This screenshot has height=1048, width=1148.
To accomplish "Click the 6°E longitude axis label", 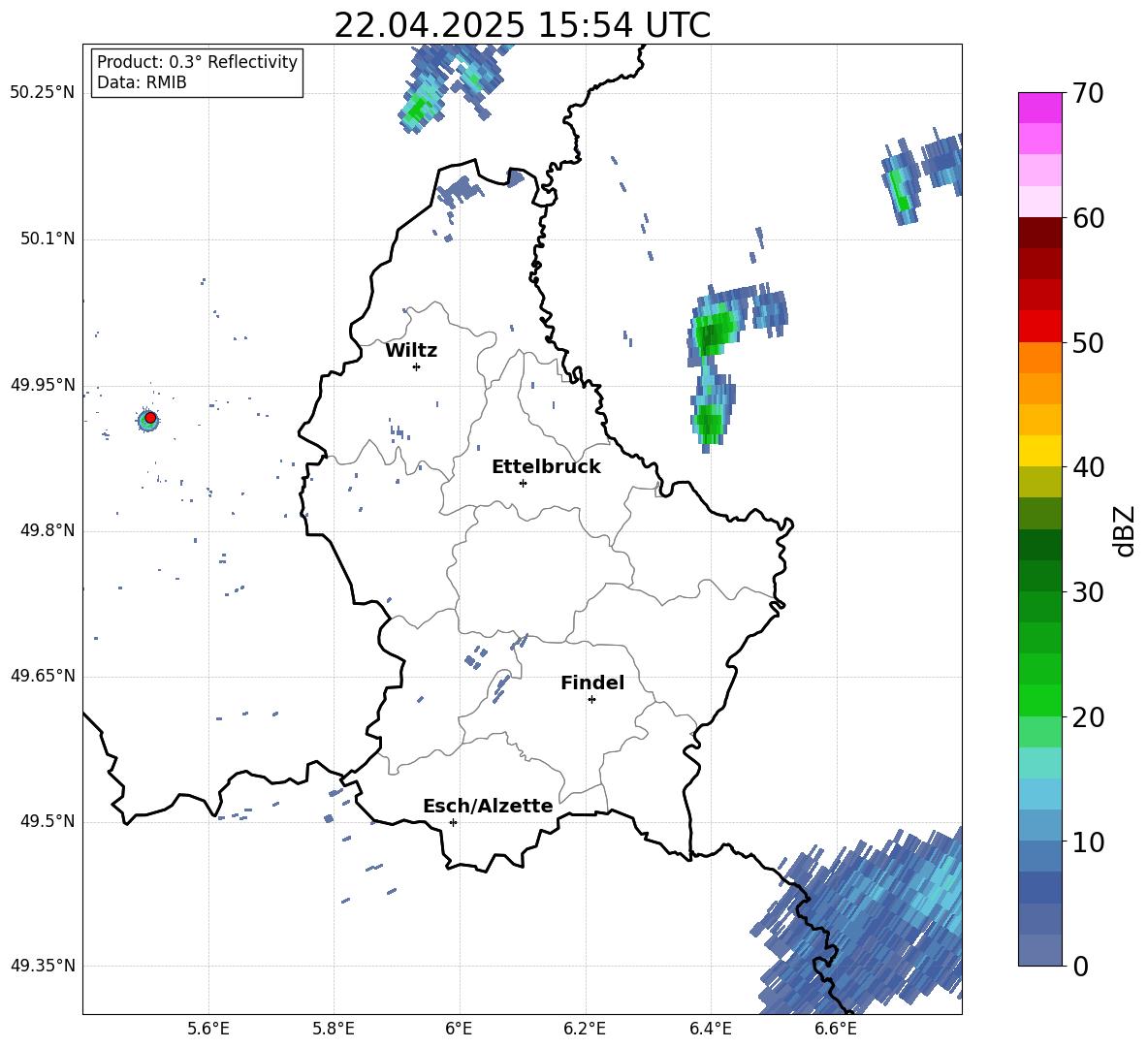I will (459, 1030).
